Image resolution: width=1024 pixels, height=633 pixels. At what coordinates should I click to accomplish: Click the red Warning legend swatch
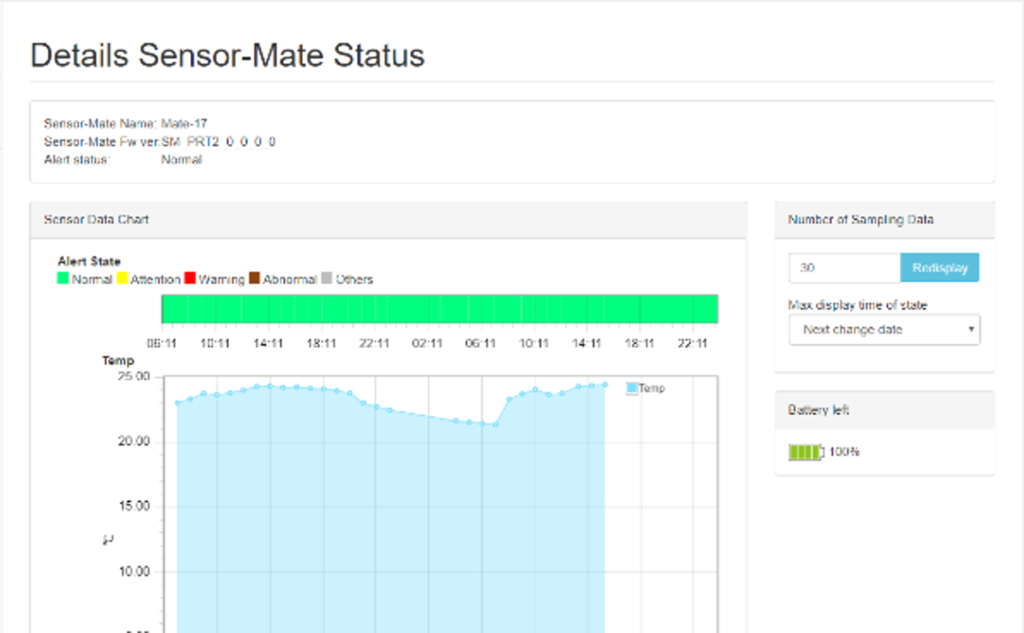coord(190,279)
